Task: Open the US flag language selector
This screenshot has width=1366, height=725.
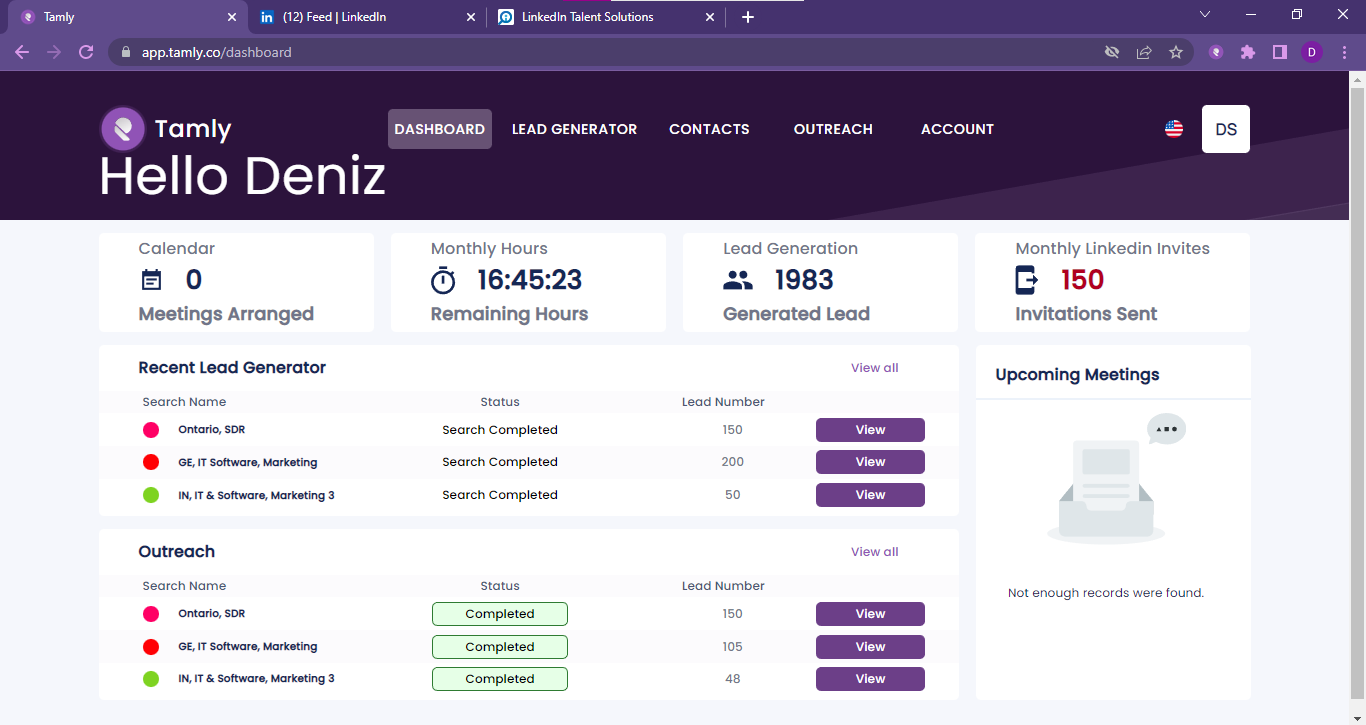Action: (1174, 129)
